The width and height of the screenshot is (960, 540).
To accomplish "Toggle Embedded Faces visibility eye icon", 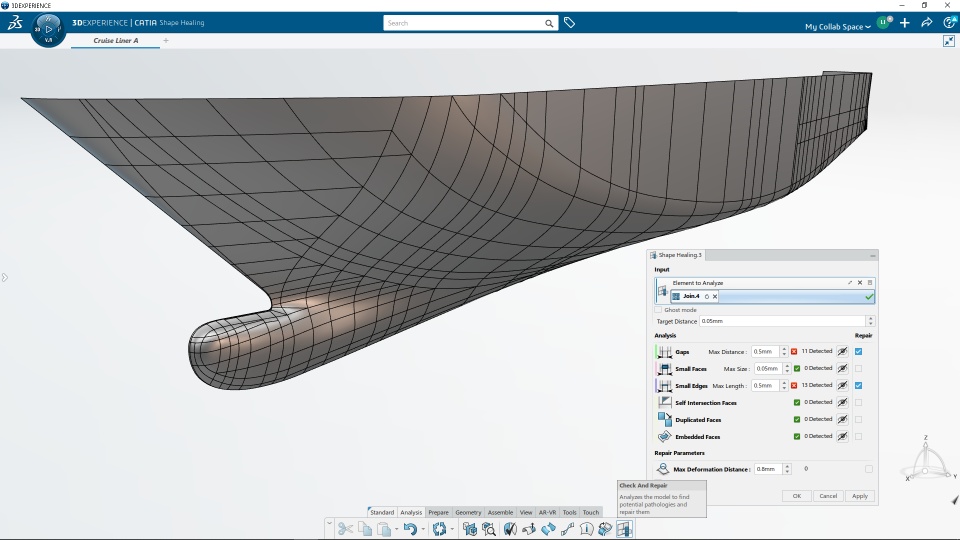I will (842, 437).
